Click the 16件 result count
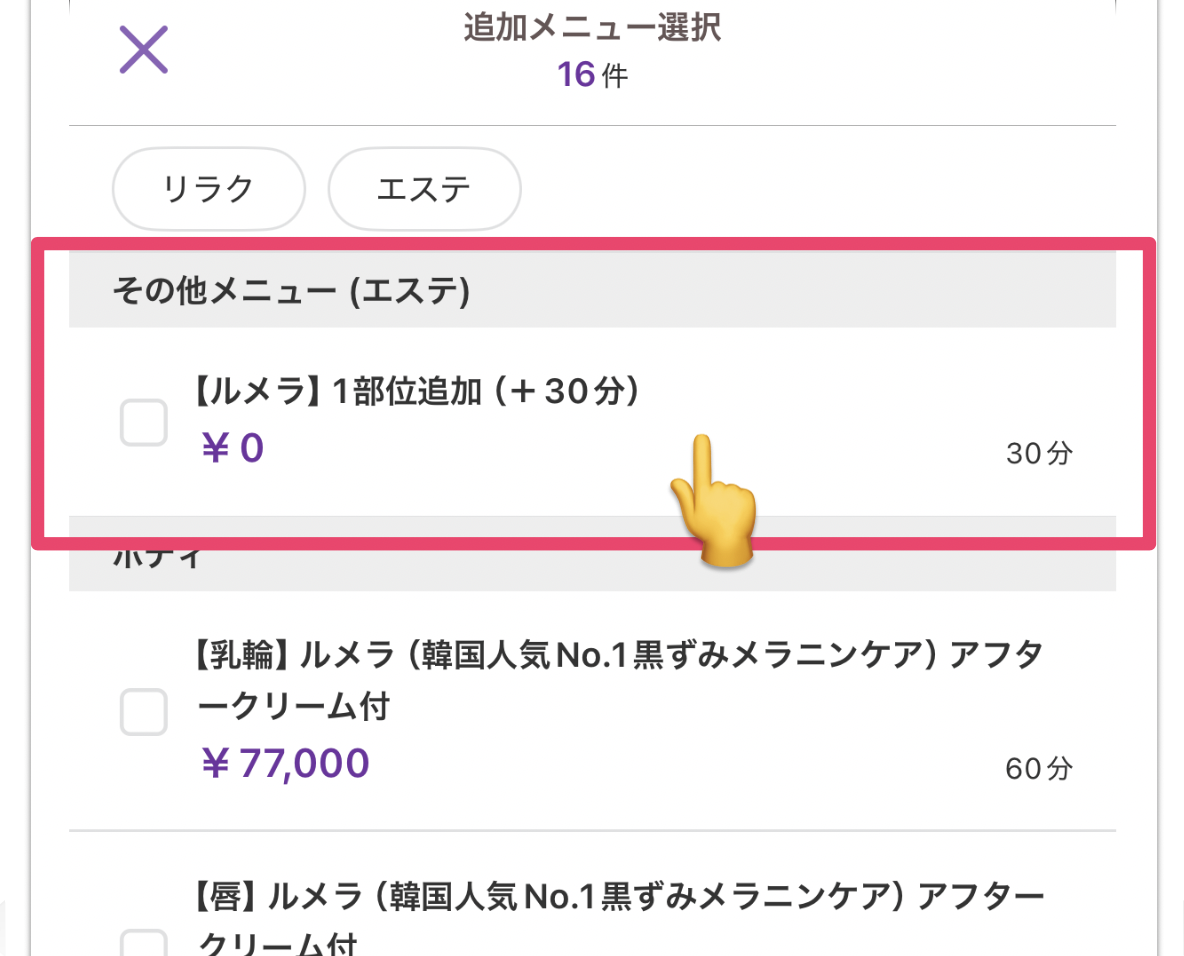This screenshot has width=1184, height=956. pos(592,74)
